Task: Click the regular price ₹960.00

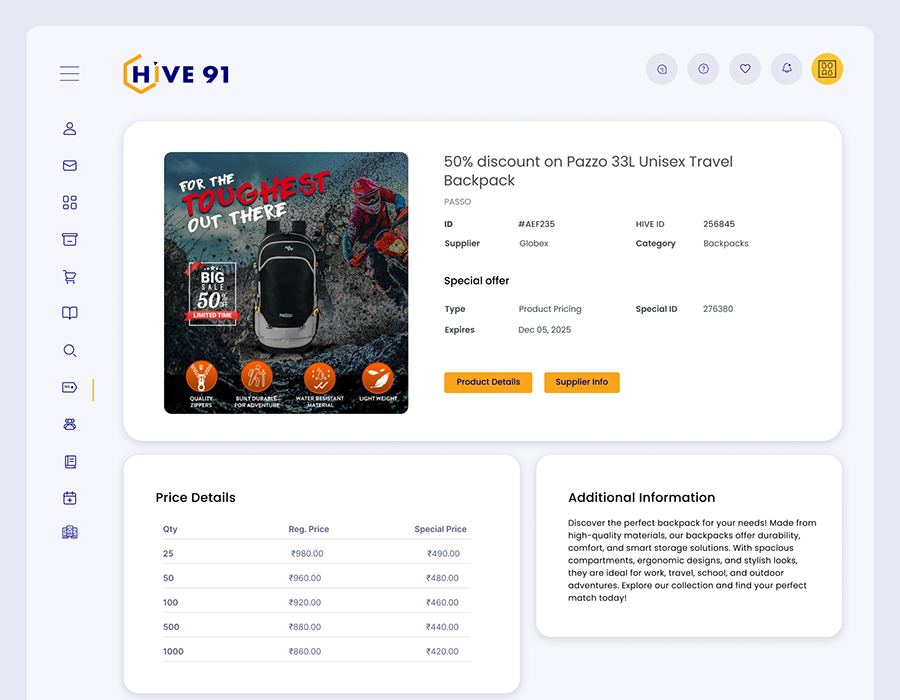Action: [305, 578]
